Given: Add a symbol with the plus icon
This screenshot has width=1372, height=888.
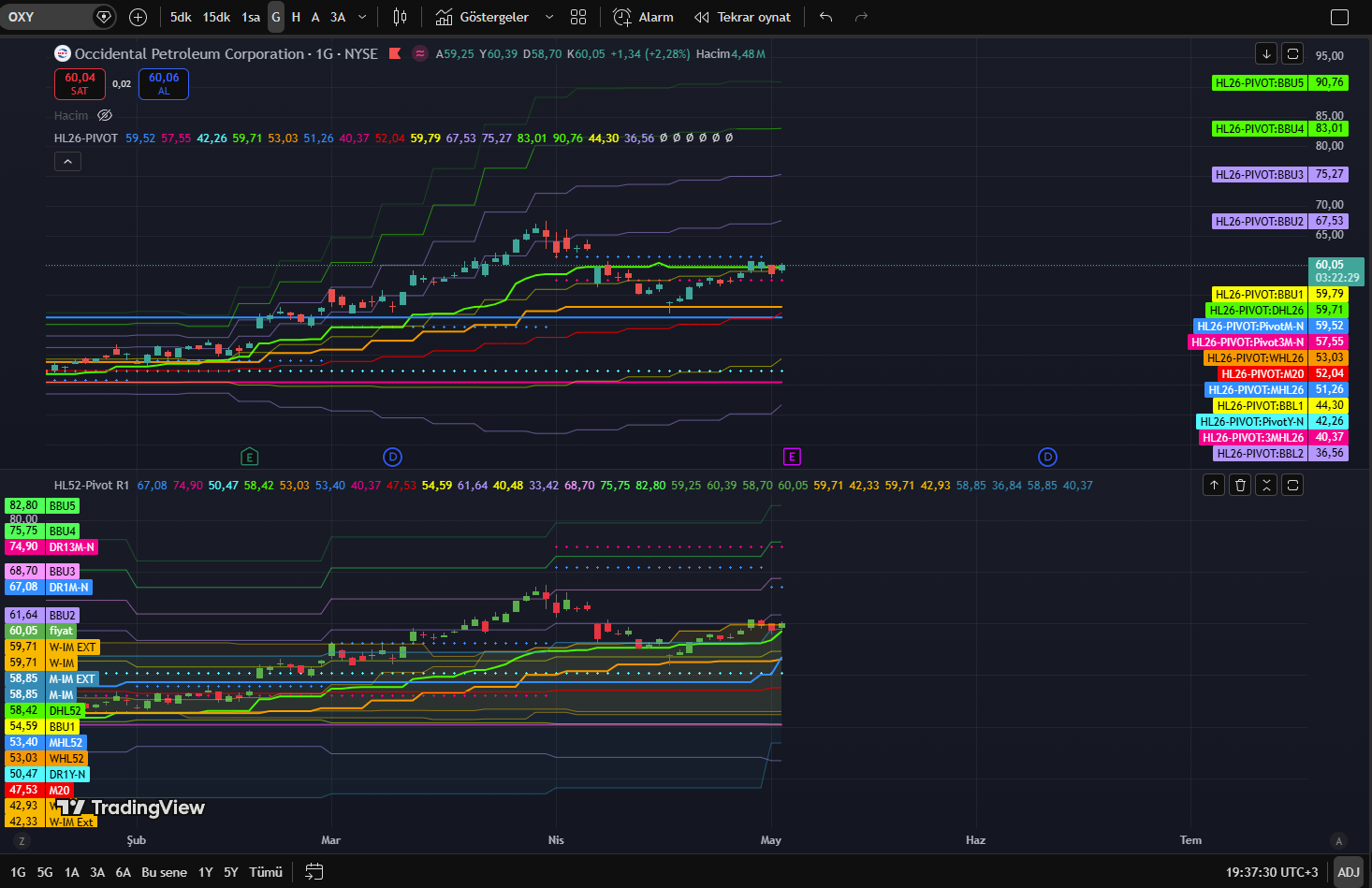Looking at the screenshot, I should pos(138,17).
